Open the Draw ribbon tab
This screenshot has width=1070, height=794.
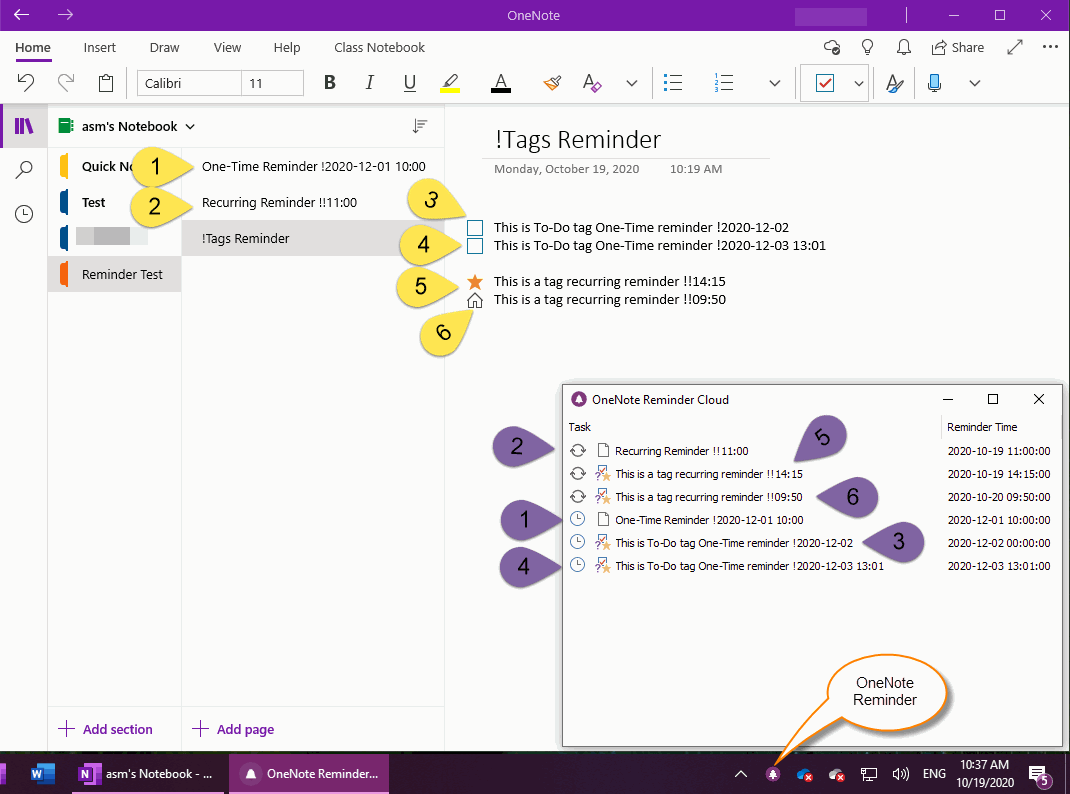coord(164,48)
